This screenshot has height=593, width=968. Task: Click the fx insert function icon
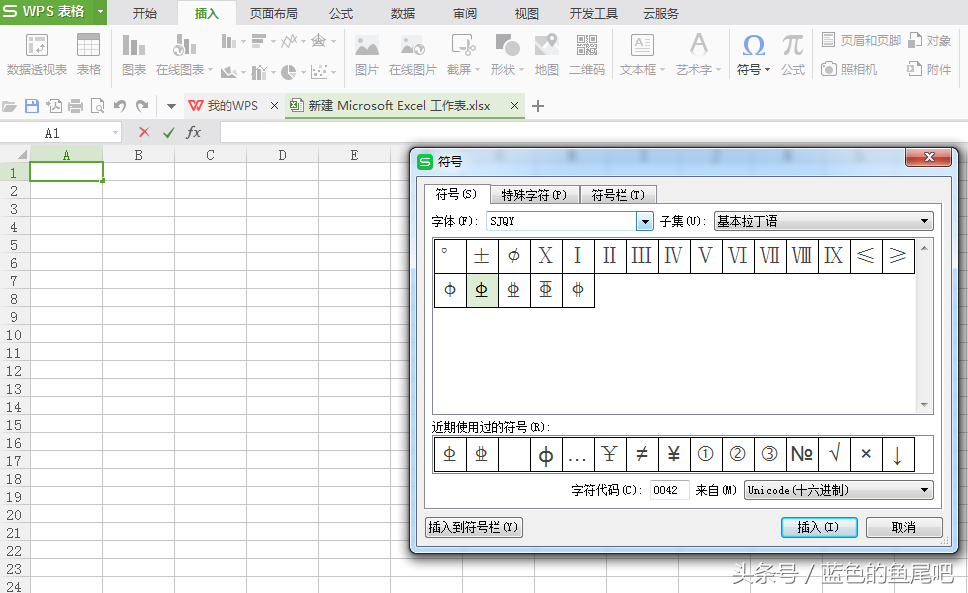(194, 132)
